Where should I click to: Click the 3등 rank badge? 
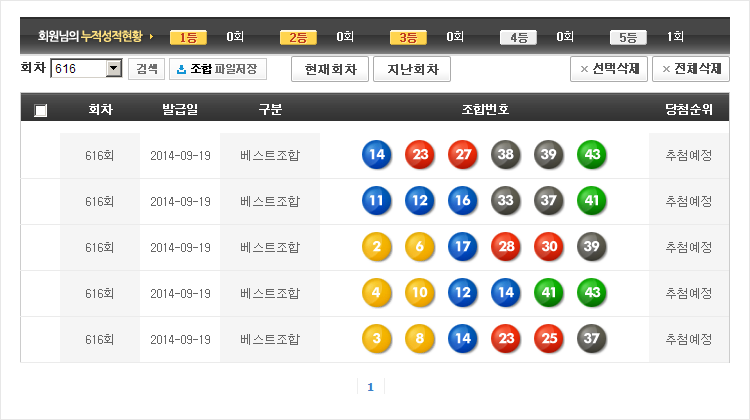point(408,37)
